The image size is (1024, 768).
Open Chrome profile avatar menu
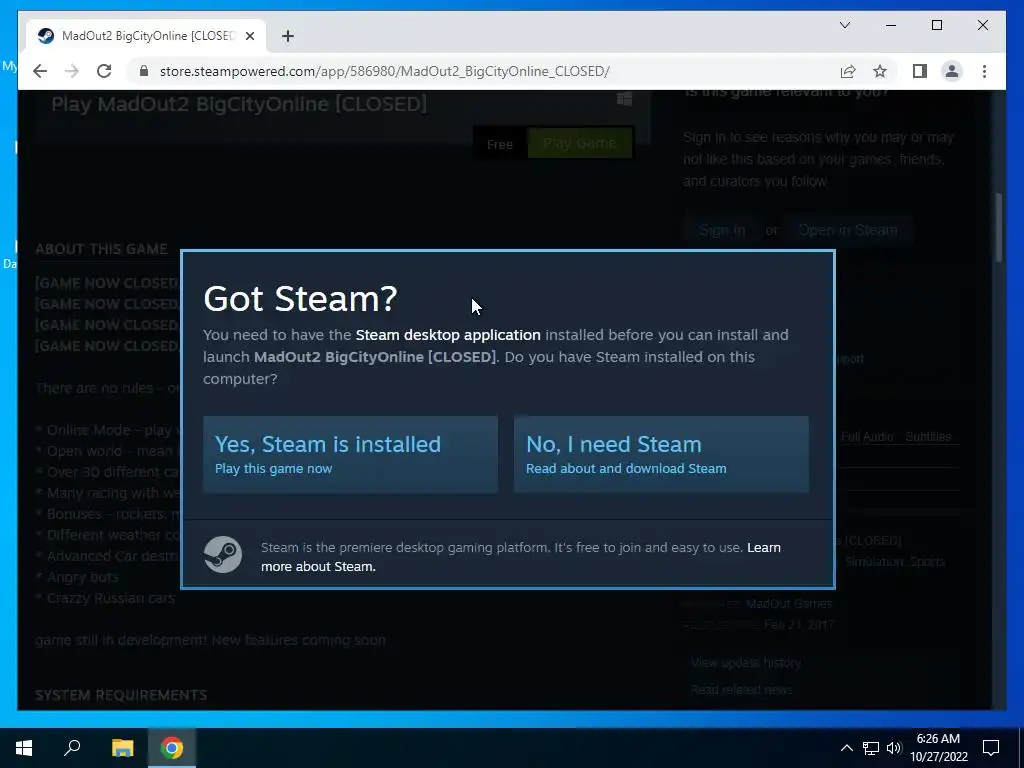click(x=952, y=71)
